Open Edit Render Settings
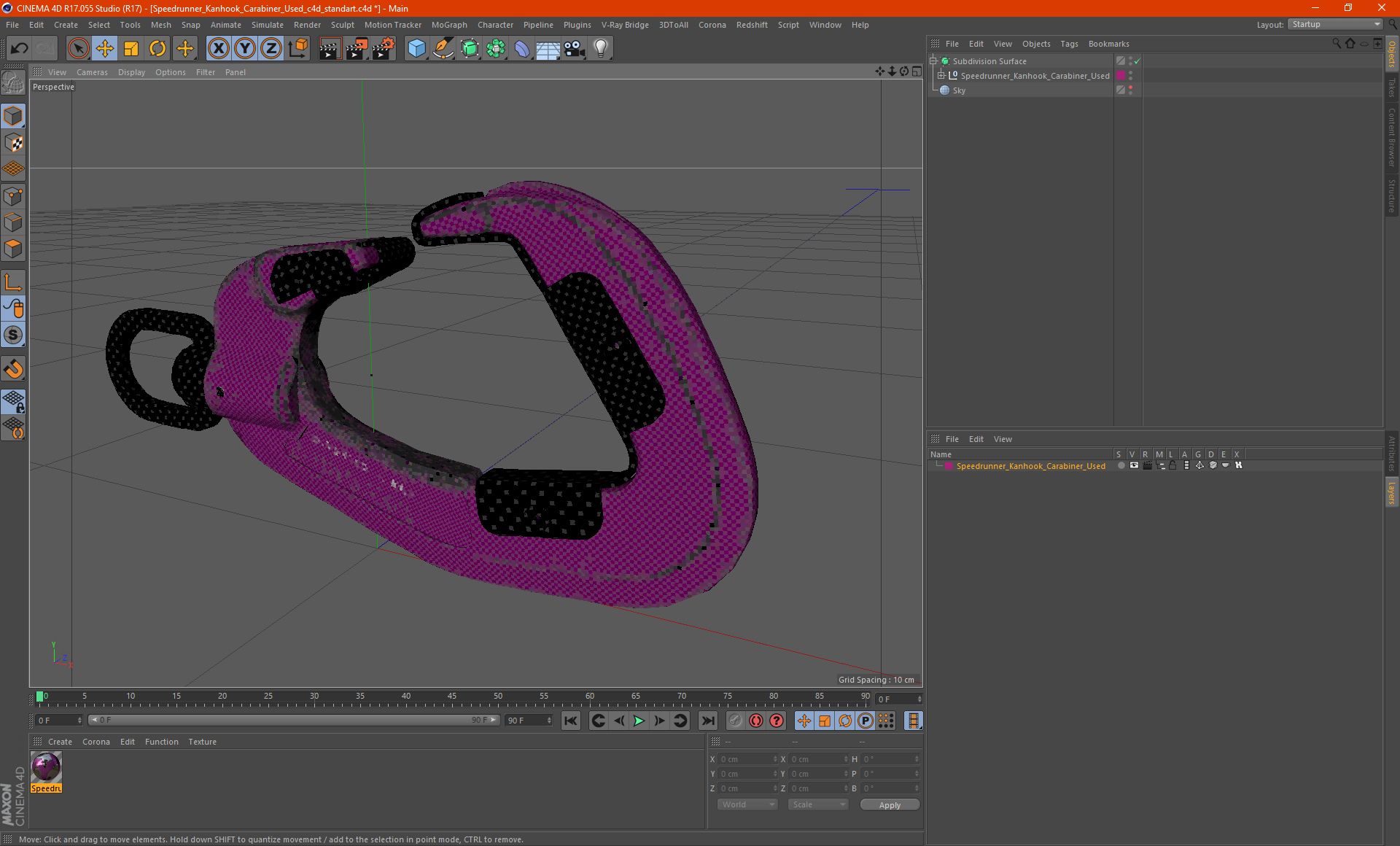This screenshot has height=846, width=1400. tap(384, 48)
